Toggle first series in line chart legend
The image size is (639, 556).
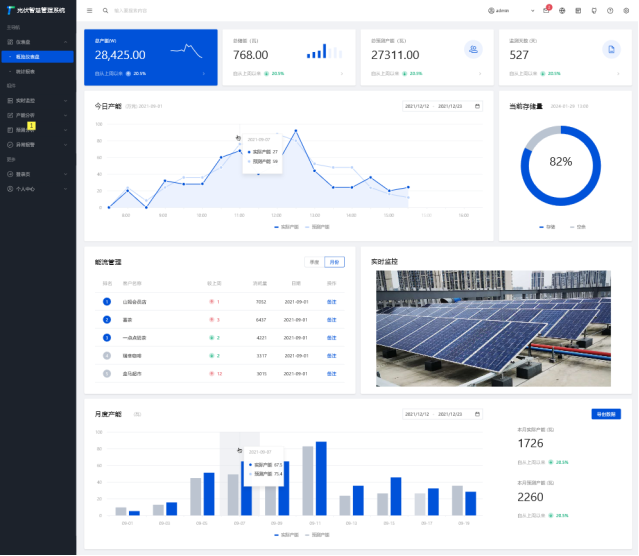pos(287,227)
